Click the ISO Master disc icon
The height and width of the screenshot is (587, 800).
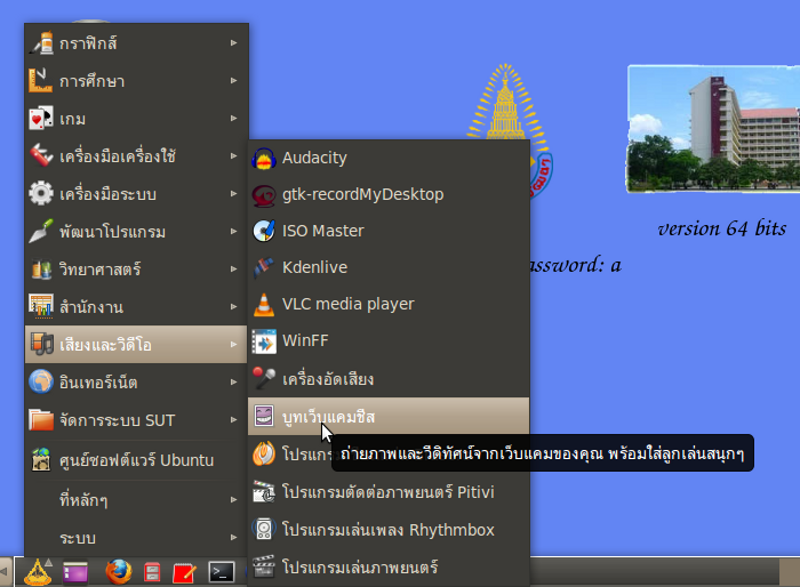click(x=264, y=231)
